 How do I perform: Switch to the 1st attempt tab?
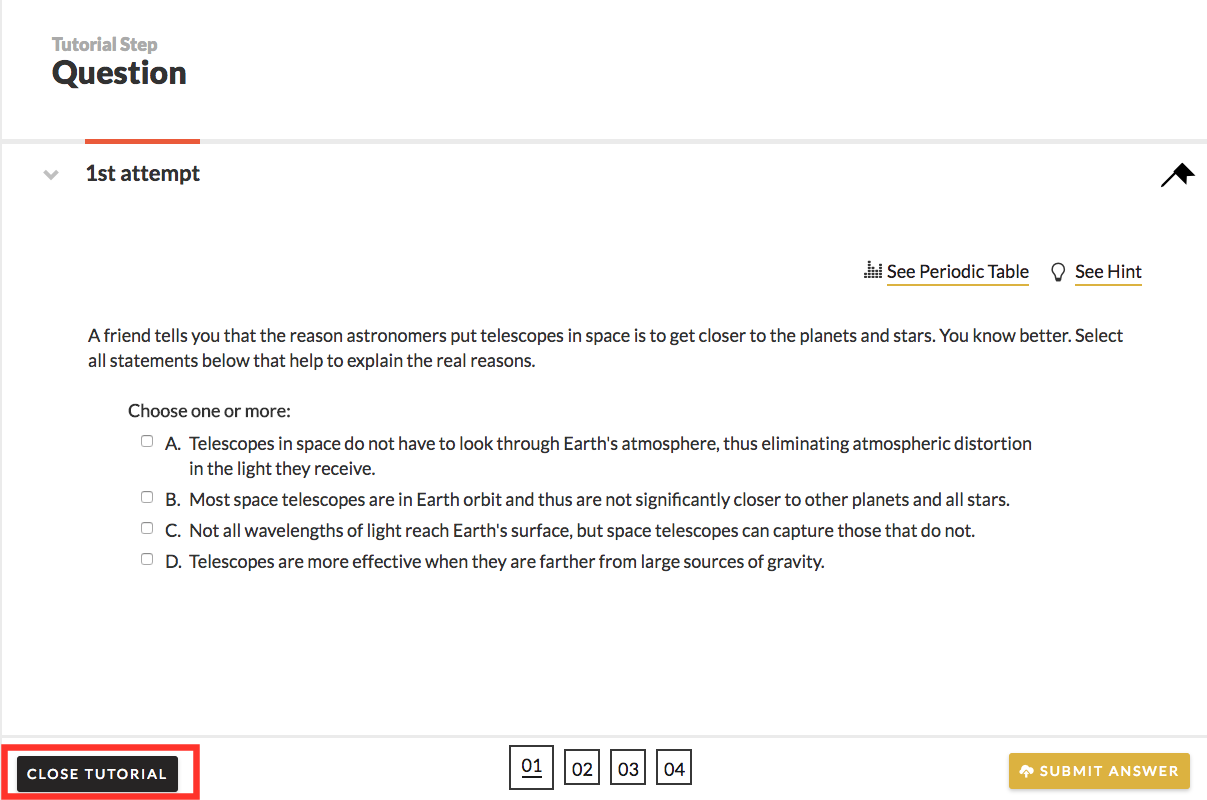point(142,173)
